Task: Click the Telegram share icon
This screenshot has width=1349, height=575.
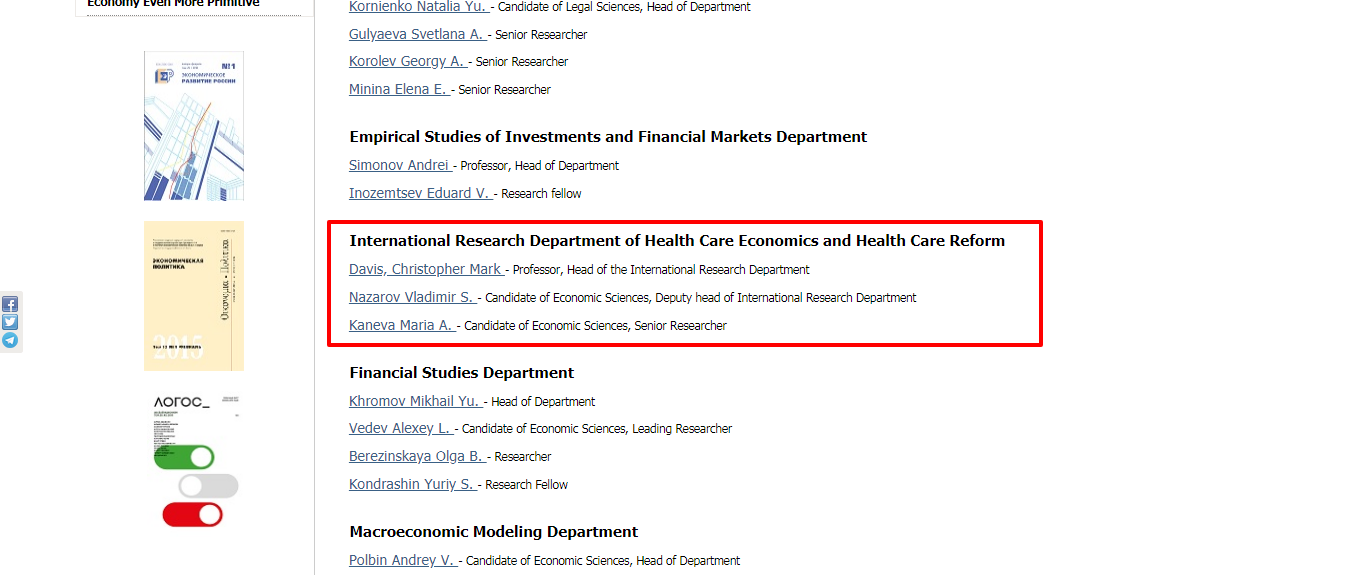Action: (x=10, y=340)
